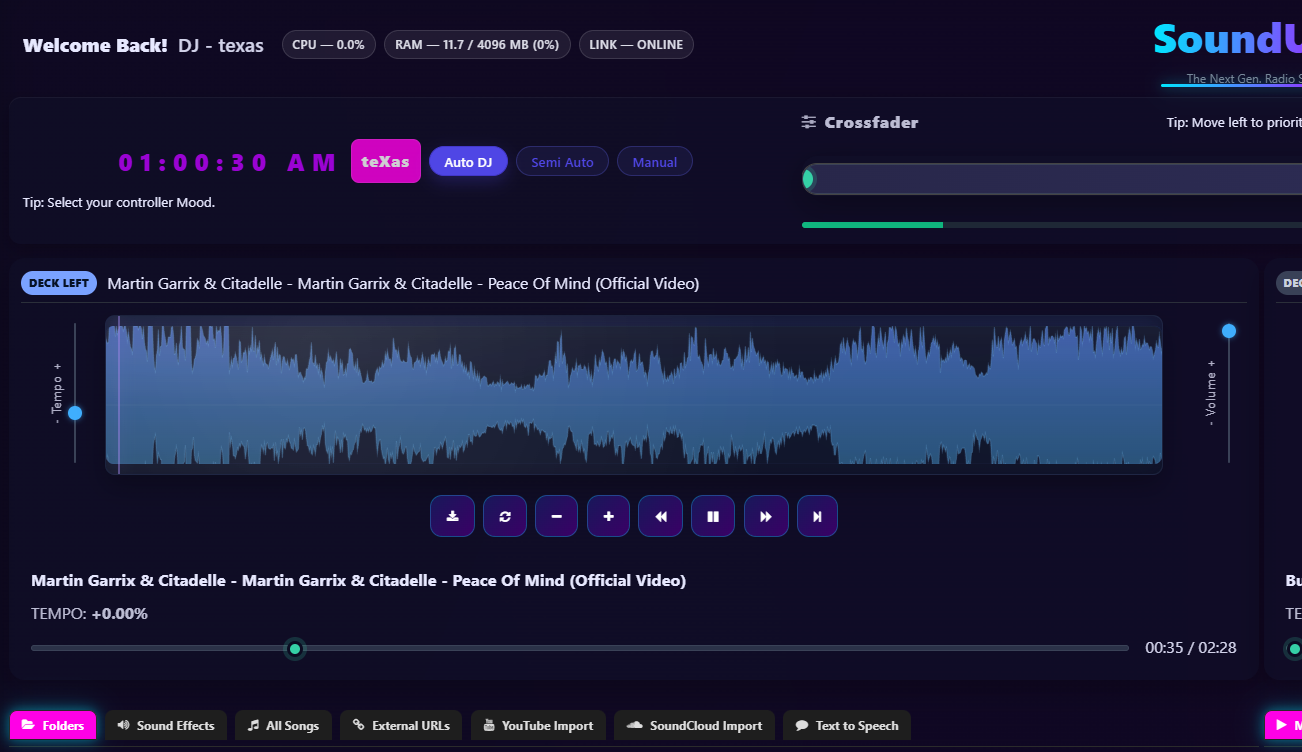Viewport: 1302px width, 752px height.
Task: Click the 00:35 / 02:28 time readout
Action: [x=1191, y=648]
